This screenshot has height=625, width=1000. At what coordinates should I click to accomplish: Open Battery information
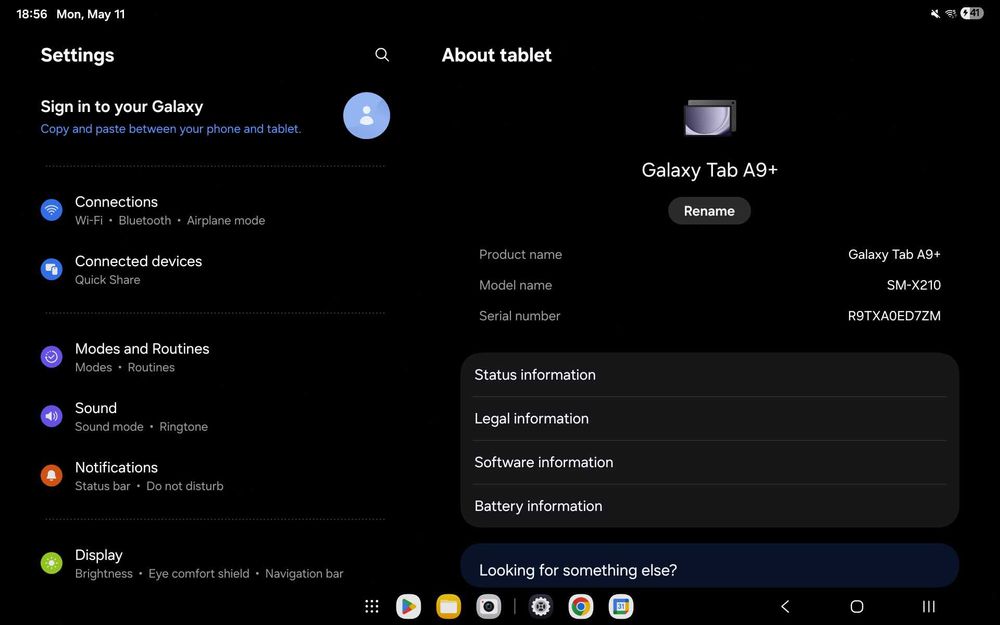[709, 506]
